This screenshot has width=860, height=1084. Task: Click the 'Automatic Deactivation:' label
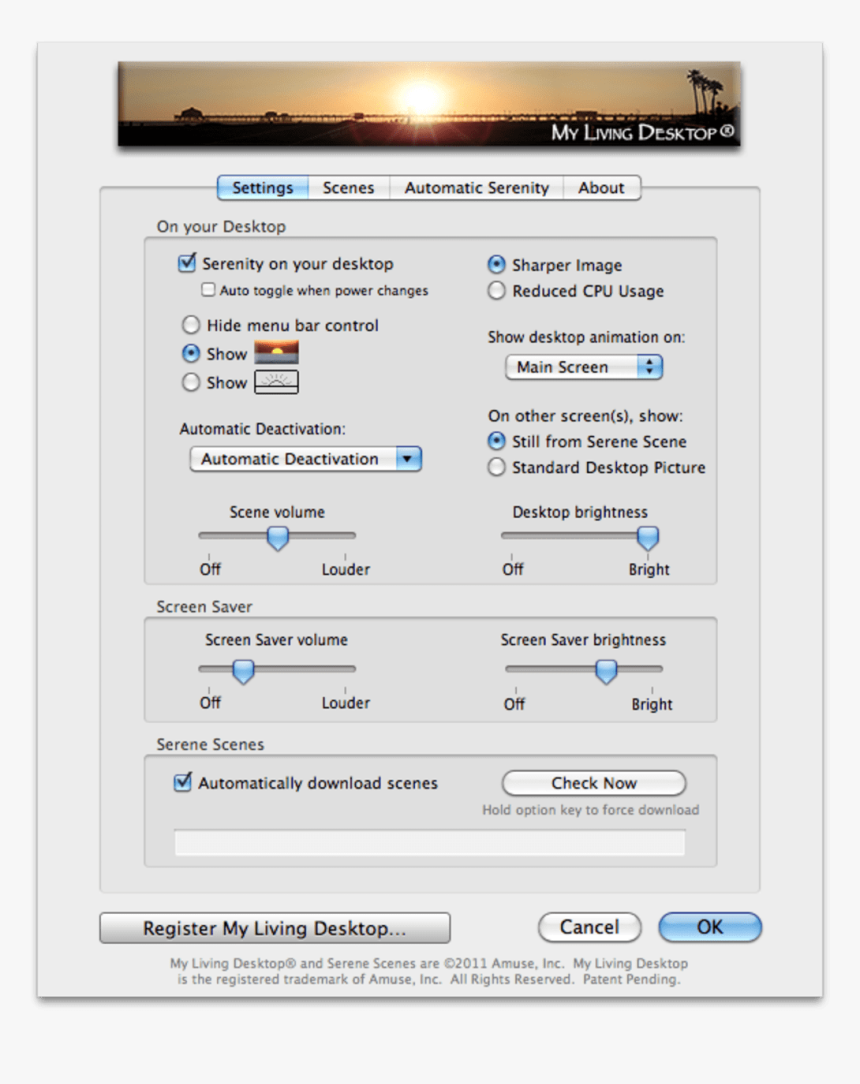[263, 429]
